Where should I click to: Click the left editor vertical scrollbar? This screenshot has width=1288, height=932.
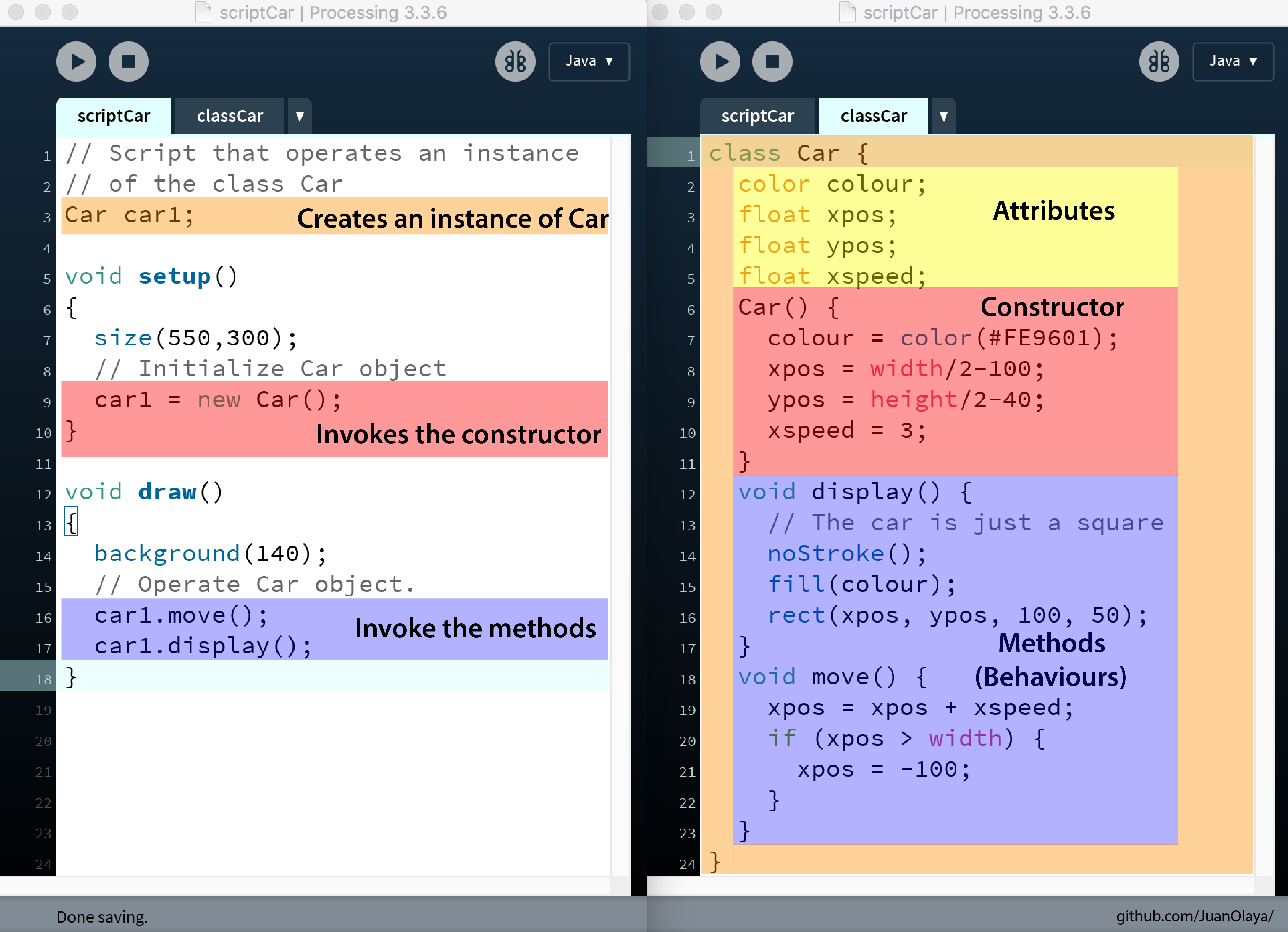pyautogui.click(x=620, y=506)
